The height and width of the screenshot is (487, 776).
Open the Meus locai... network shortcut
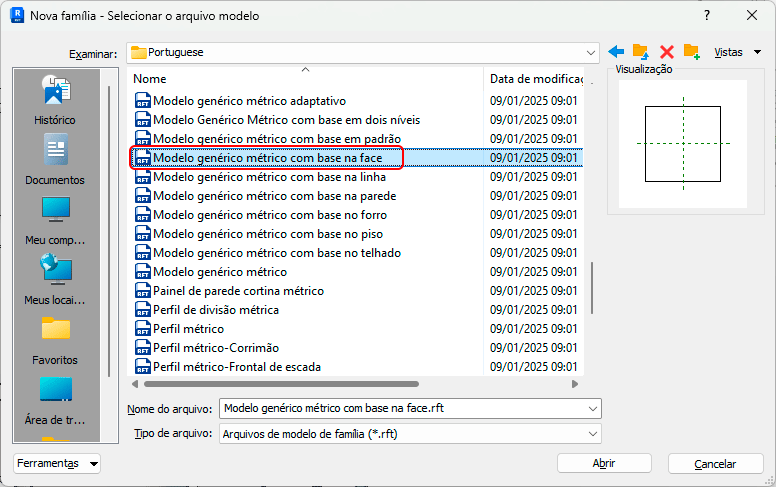tap(55, 280)
